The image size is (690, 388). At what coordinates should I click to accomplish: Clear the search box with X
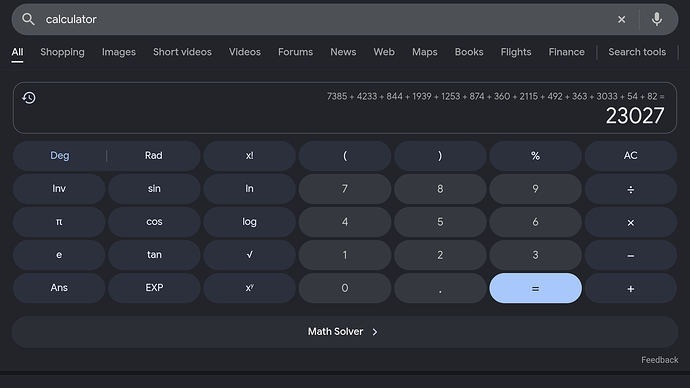tap(621, 19)
